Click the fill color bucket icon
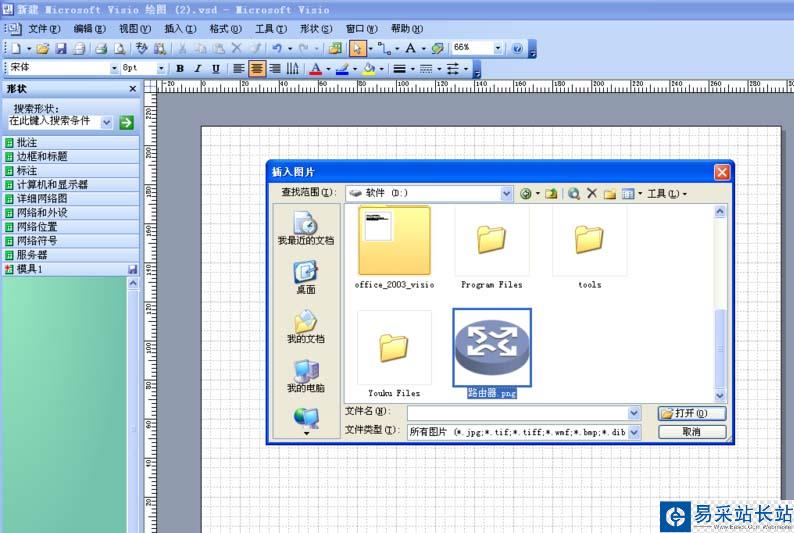 (x=369, y=68)
